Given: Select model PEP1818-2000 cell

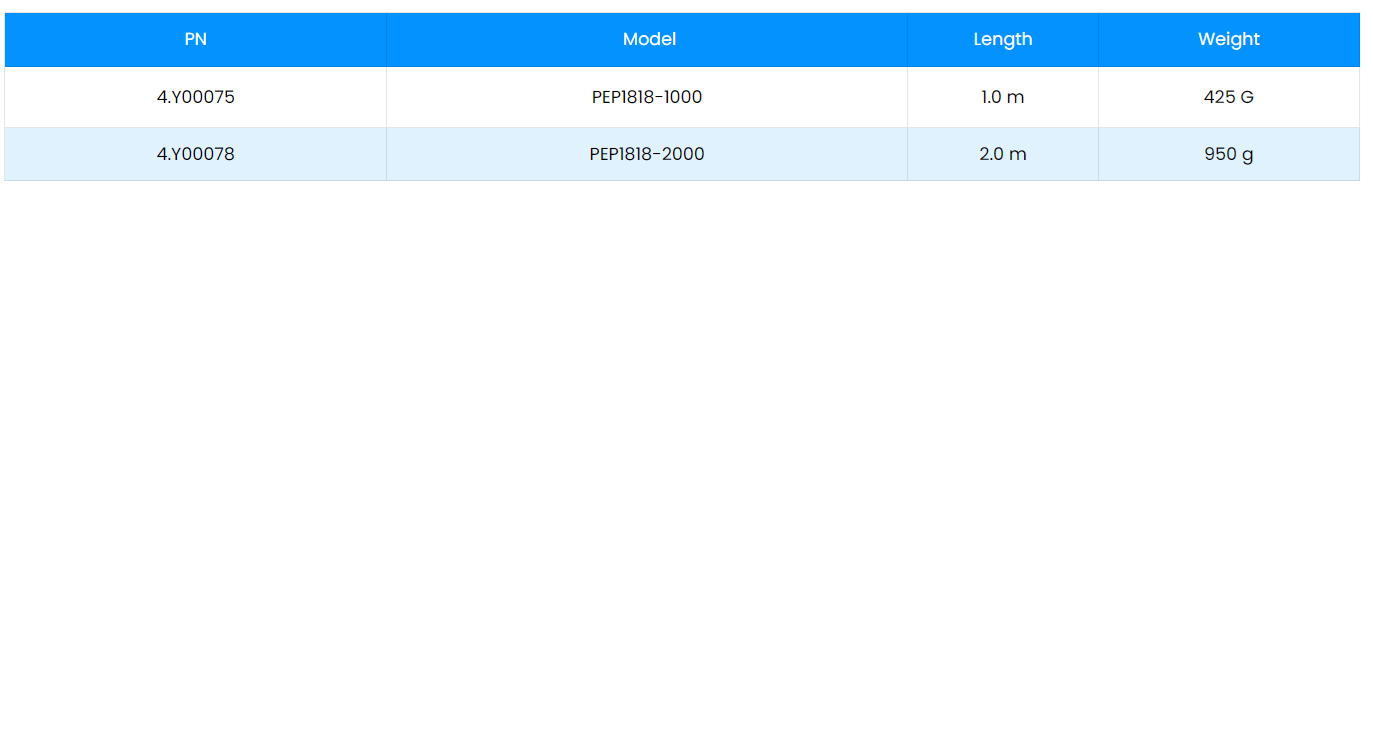Looking at the screenshot, I should coord(646,154).
